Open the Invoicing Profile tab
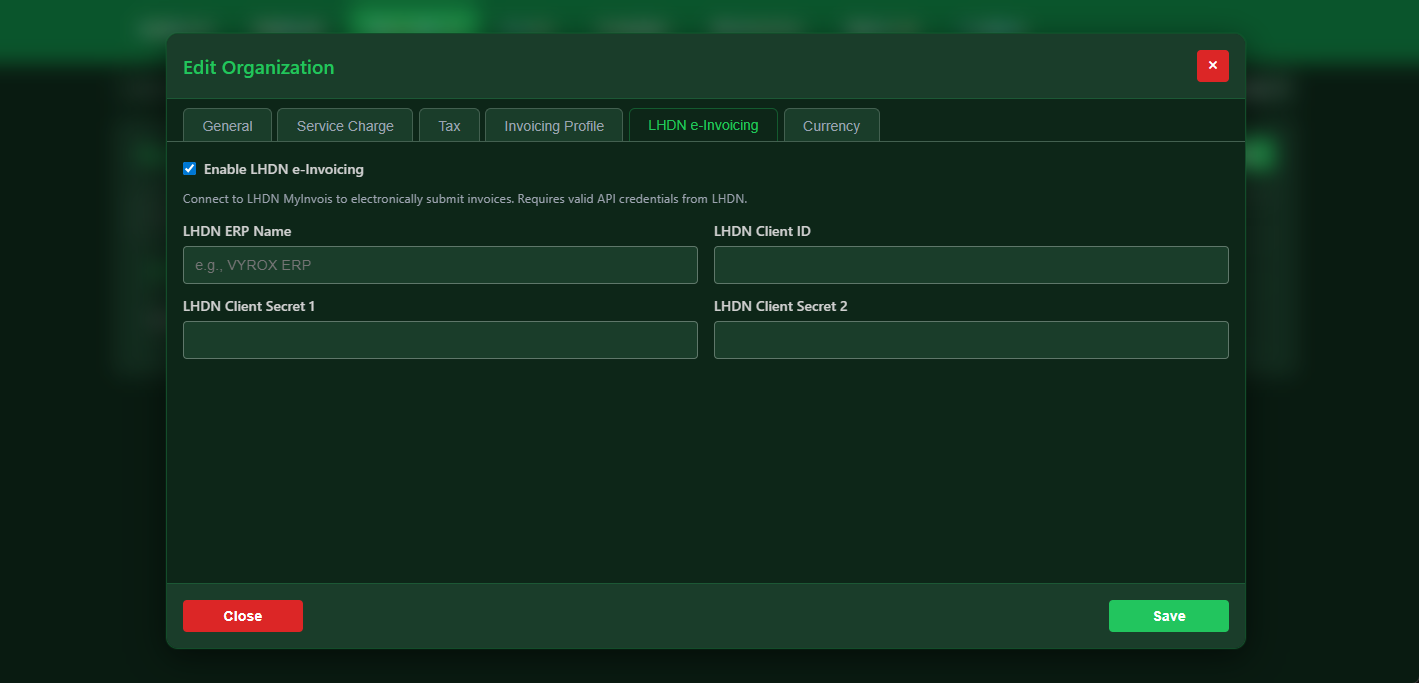The image size is (1419, 683). 553,125
